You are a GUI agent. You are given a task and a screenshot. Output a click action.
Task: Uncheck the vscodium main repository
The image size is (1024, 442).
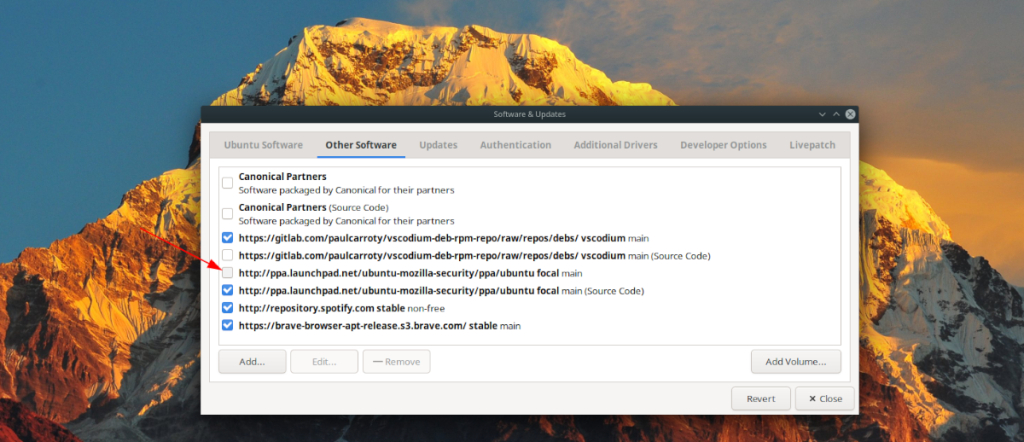coord(227,238)
